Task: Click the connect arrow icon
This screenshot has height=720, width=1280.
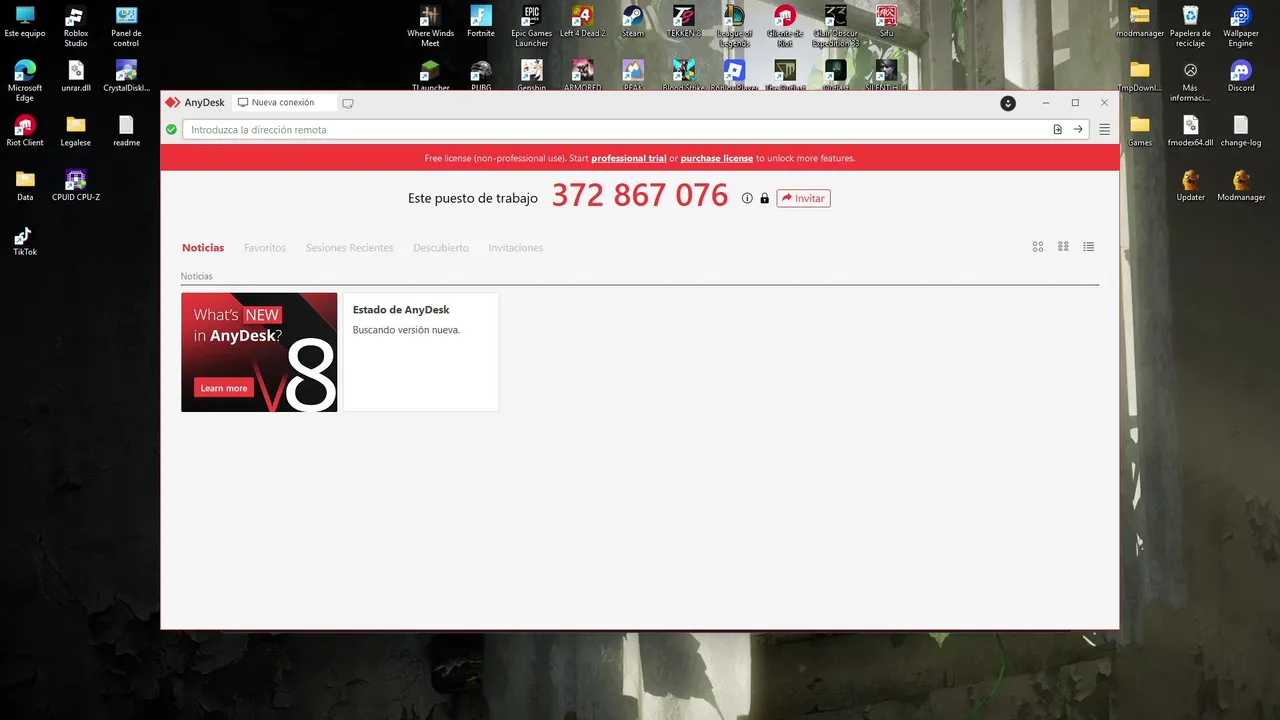Action: pyautogui.click(x=1078, y=129)
